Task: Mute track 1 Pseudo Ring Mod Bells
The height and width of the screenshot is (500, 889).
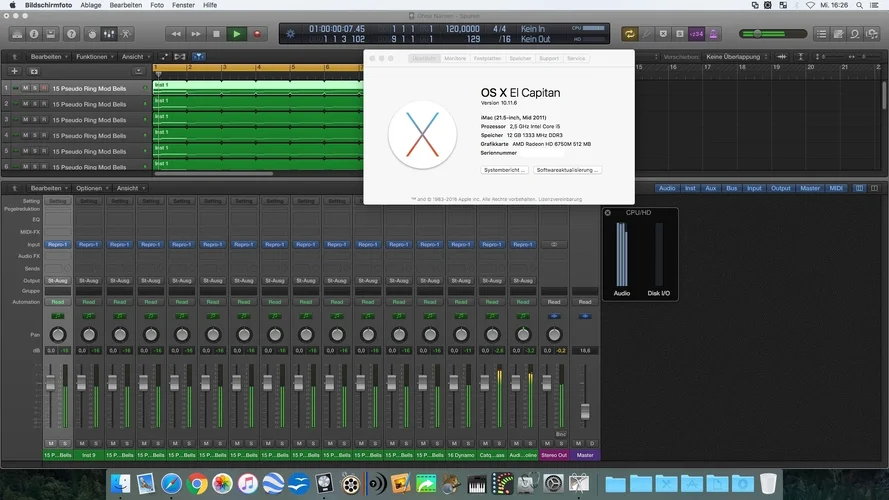Action: click(27, 88)
